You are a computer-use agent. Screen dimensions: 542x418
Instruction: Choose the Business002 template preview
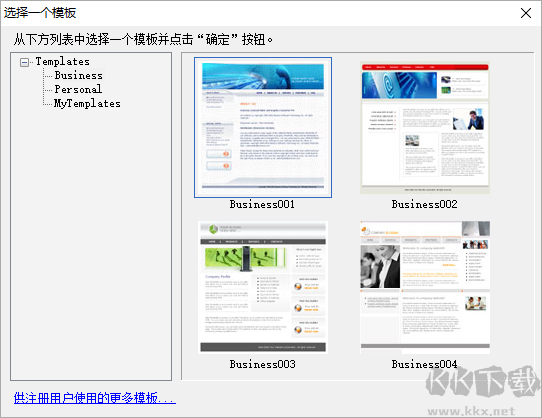point(425,127)
